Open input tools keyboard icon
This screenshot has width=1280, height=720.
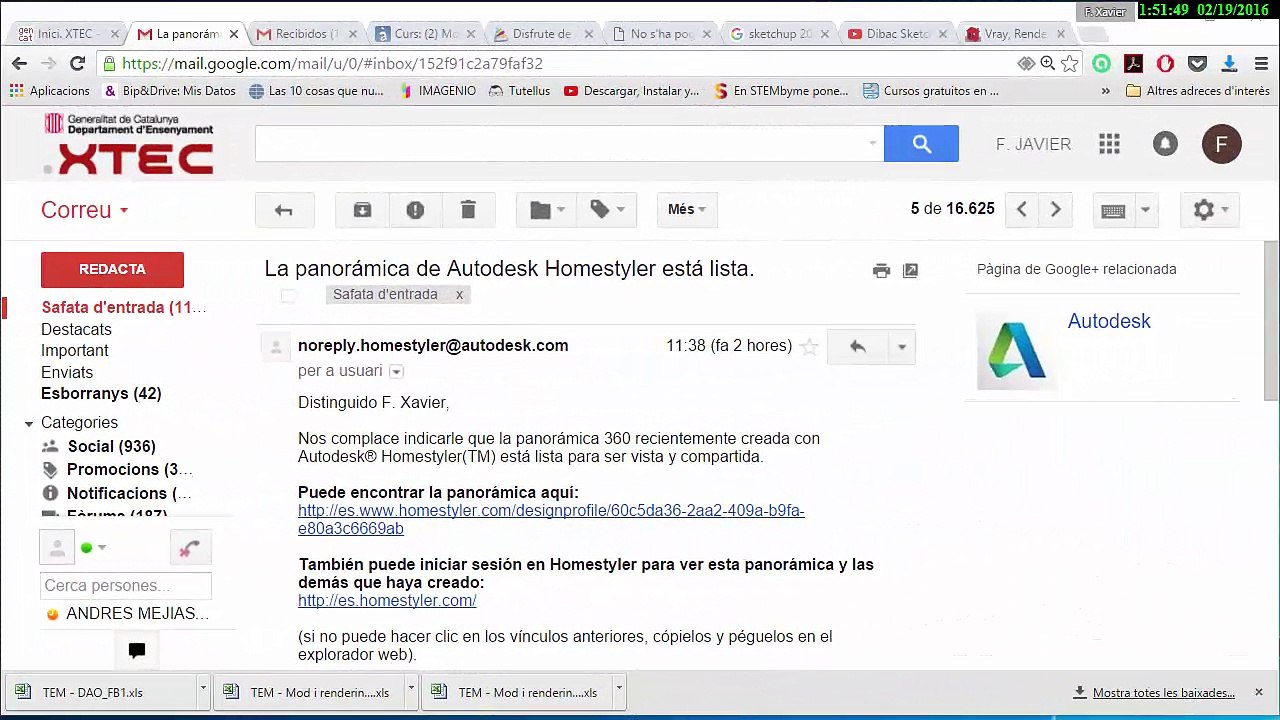click(1113, 210)
